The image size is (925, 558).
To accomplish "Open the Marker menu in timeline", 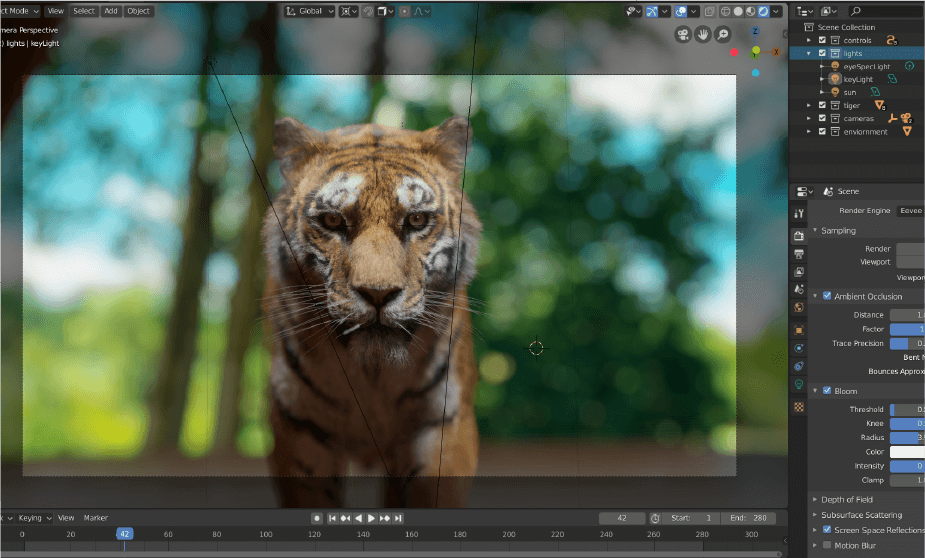I will tap(96, 518).
